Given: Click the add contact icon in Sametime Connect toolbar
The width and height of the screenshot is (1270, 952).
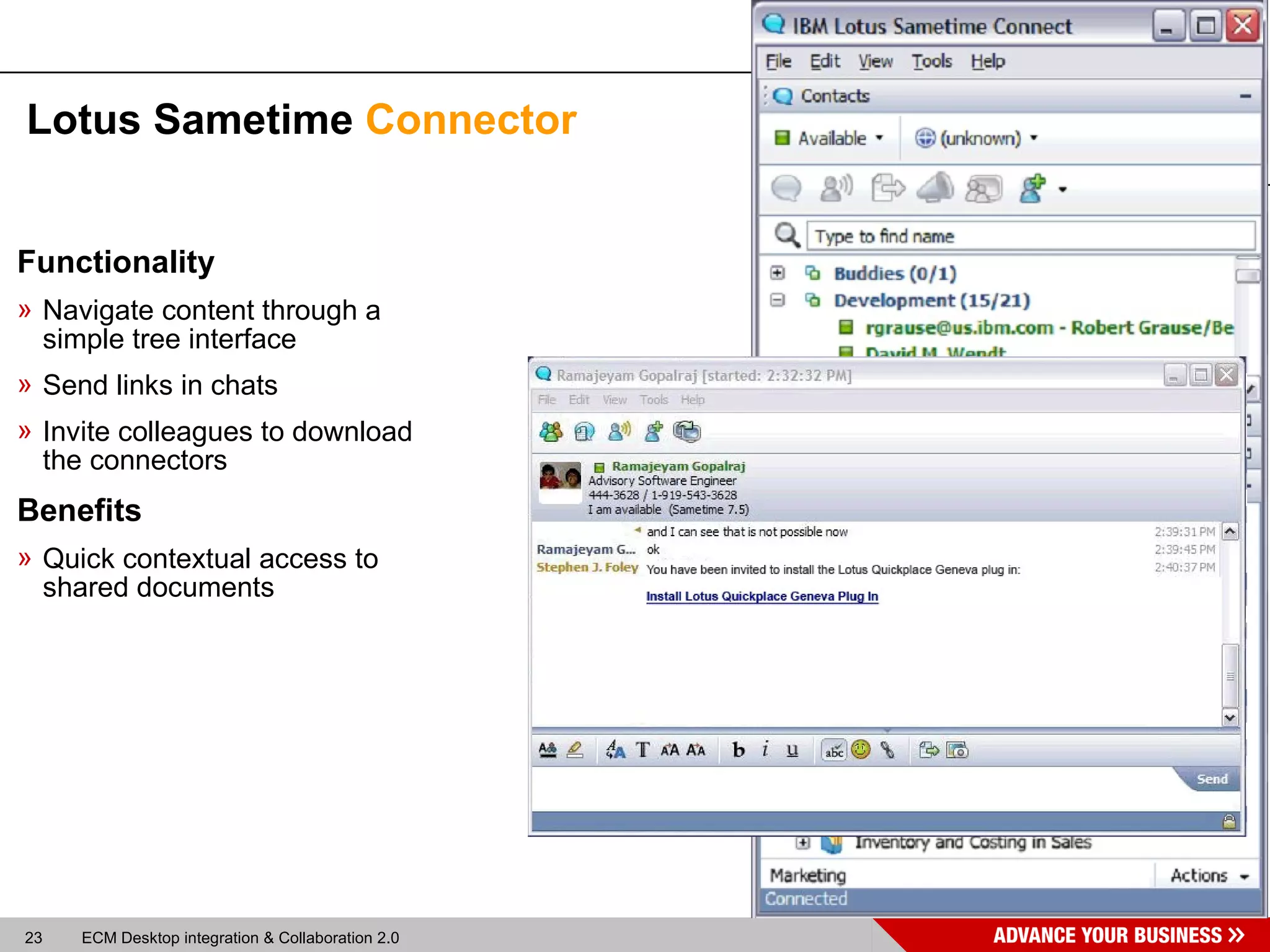Looking at the screenshot, I should pos(1033,188).
